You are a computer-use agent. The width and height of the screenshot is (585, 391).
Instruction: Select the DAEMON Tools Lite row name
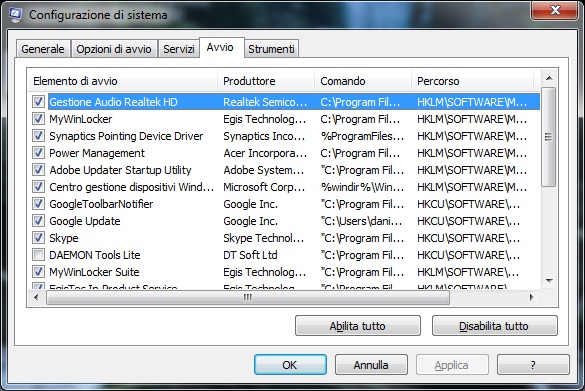click(x=95, y=255)
